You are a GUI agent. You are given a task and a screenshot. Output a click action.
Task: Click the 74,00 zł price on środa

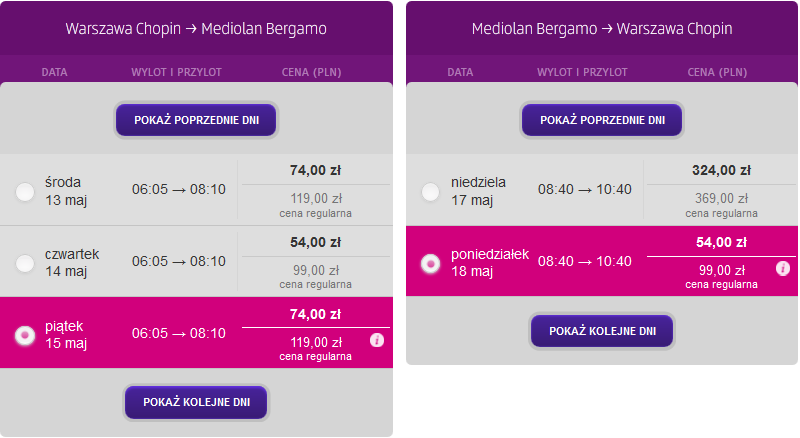(315, 170)
